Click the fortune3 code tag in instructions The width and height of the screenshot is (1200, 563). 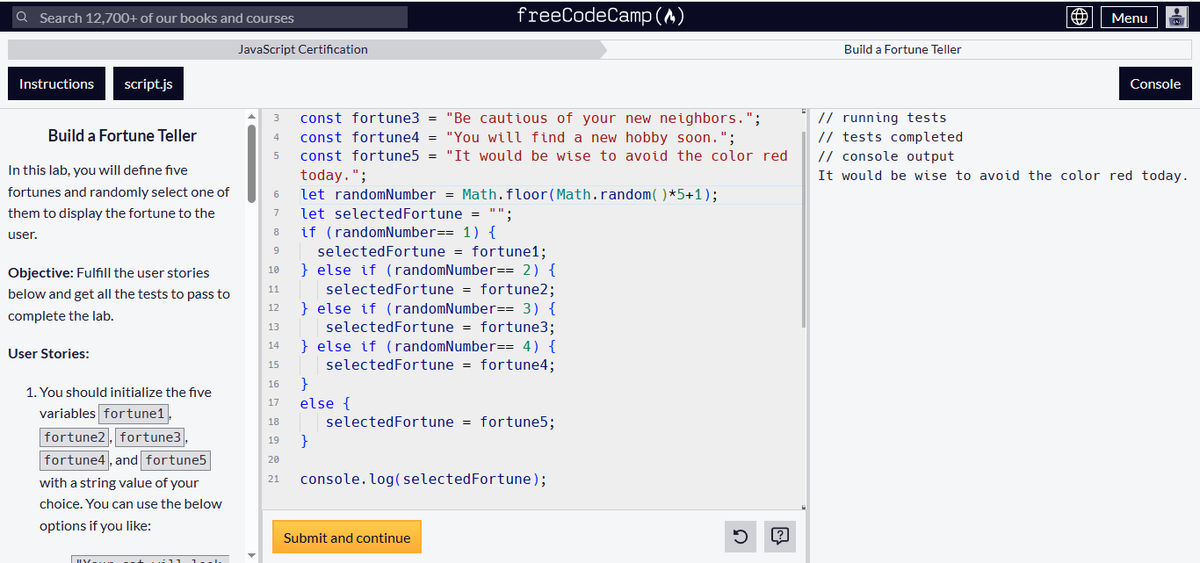tap(152, 437)
